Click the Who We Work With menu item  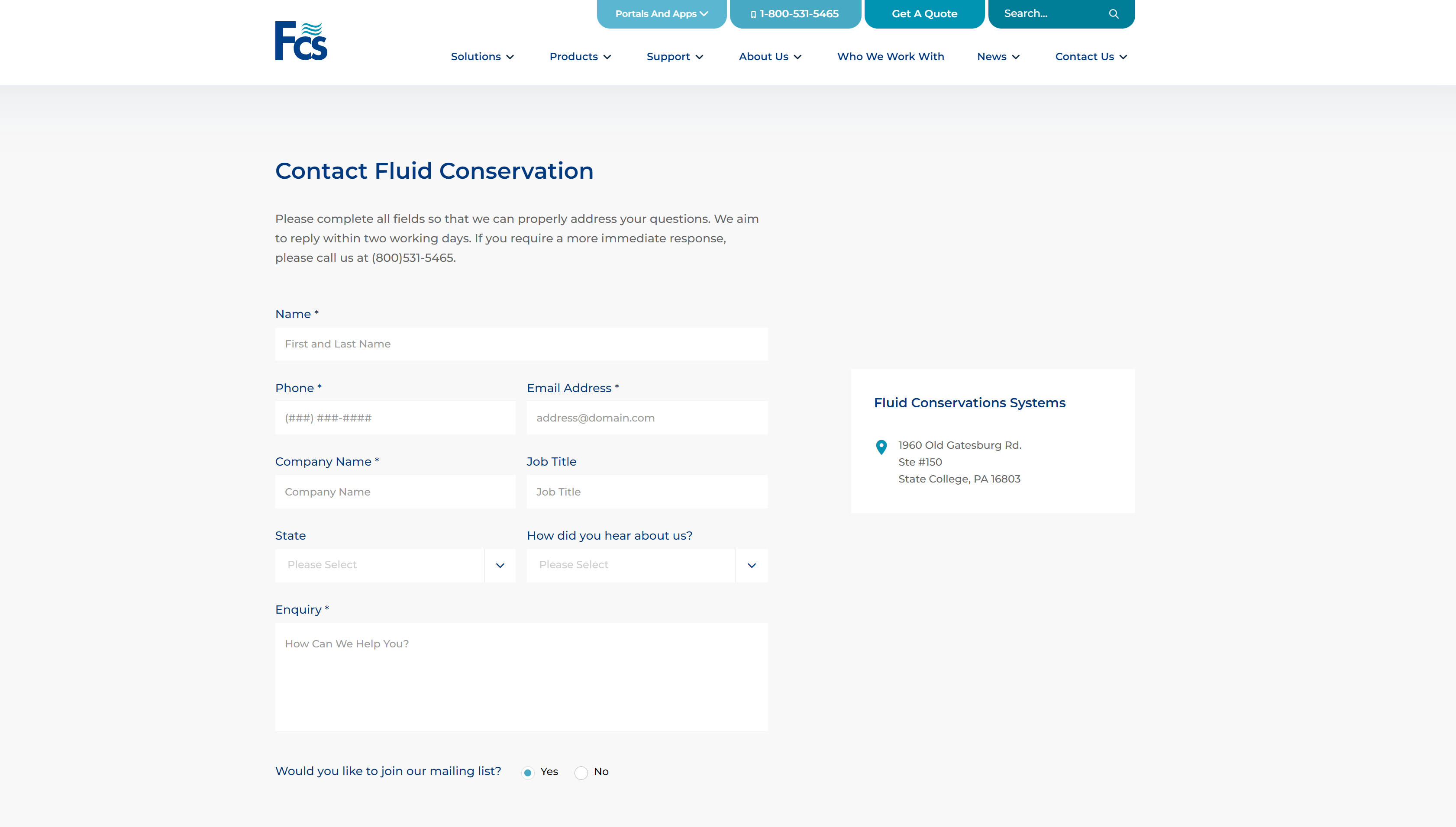click(890, 56)
